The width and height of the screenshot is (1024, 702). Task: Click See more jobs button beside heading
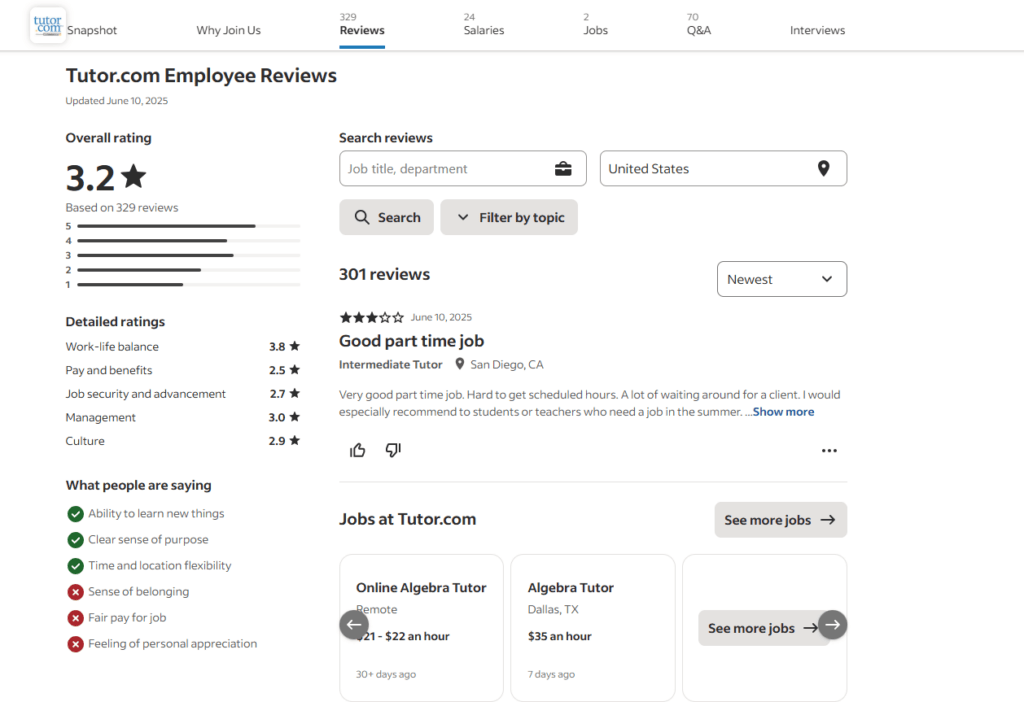[x=780, y=520]
